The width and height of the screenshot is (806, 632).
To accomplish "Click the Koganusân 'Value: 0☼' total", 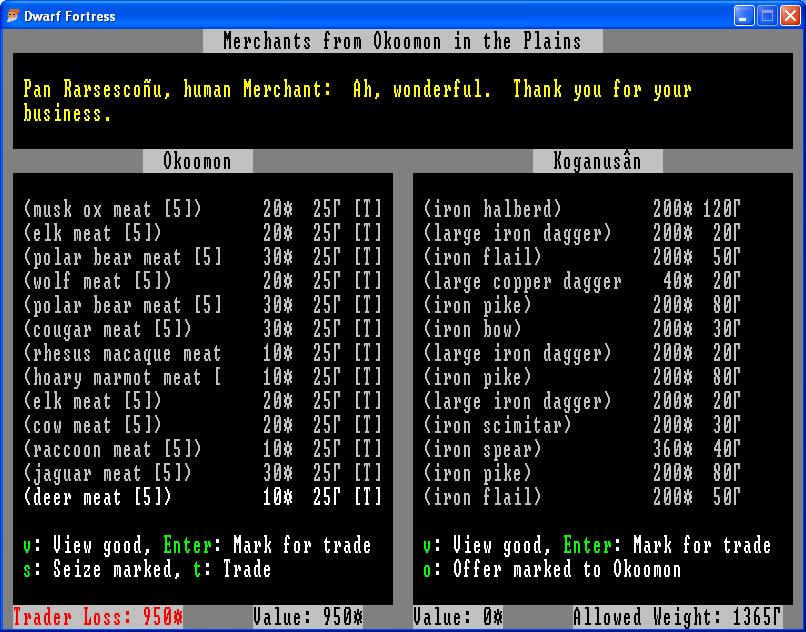I will (x=458, y=617).
